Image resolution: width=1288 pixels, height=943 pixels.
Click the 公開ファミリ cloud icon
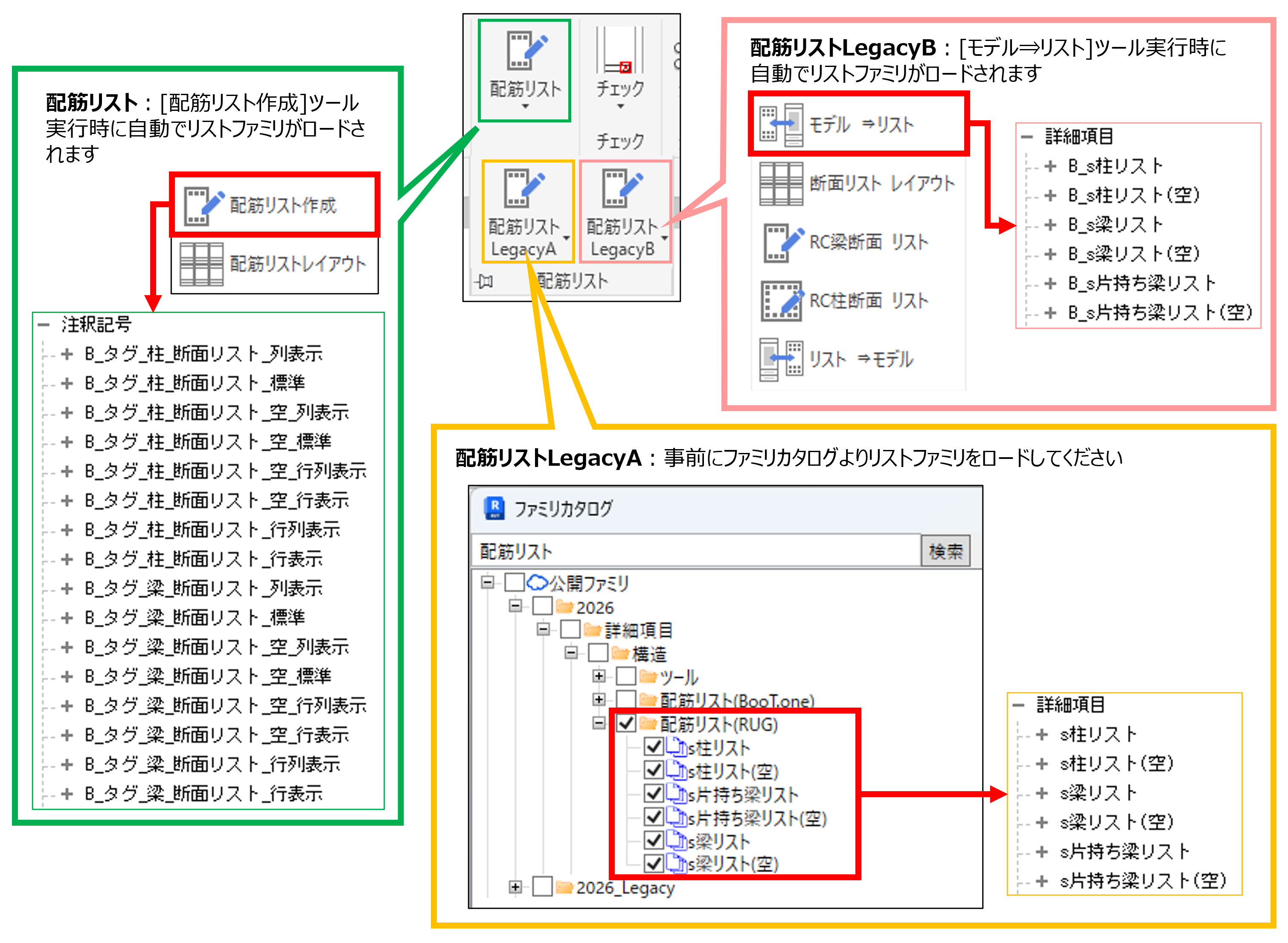coord(537,583)
